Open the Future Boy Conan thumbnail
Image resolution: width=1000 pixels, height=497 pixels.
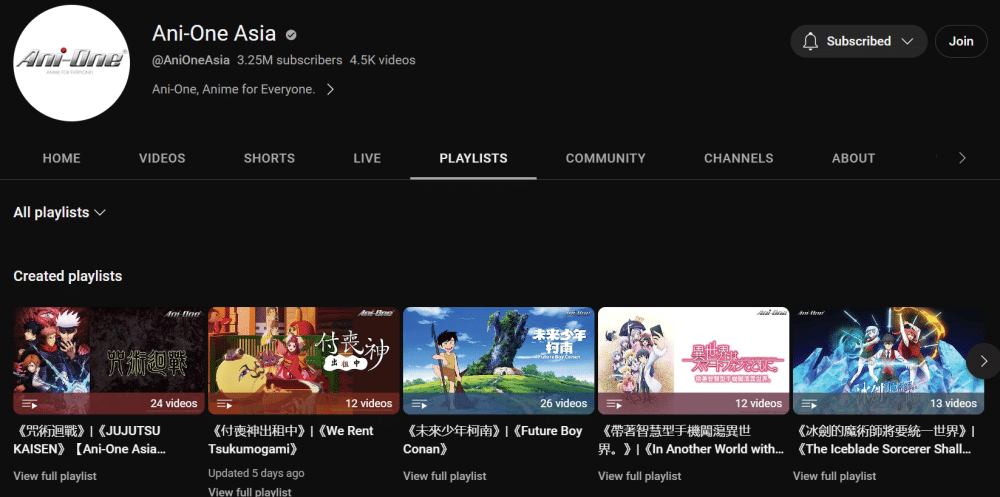(499, 360)
